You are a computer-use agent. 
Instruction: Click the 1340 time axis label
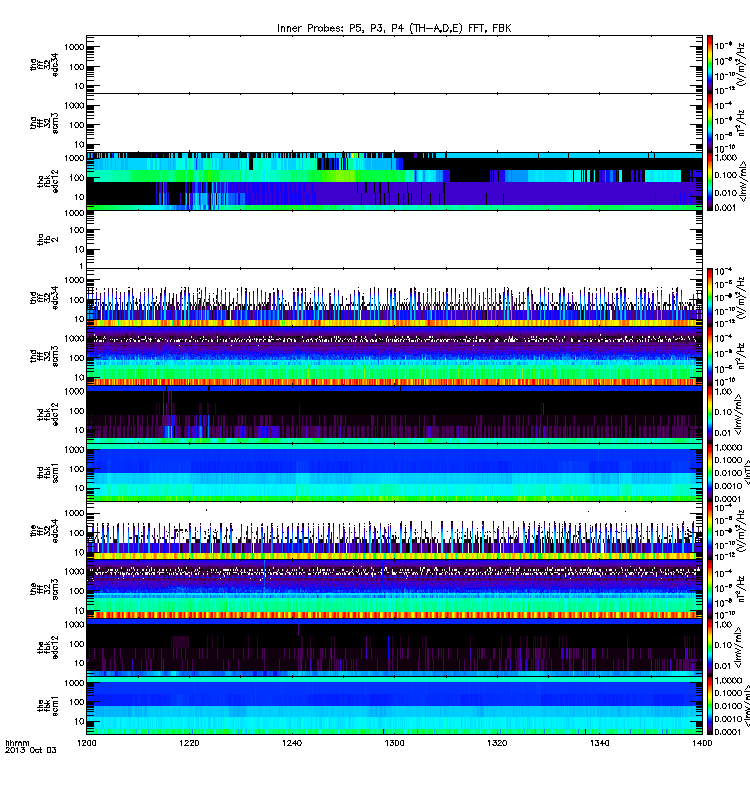pyautogui.click(x=599, y=743)
